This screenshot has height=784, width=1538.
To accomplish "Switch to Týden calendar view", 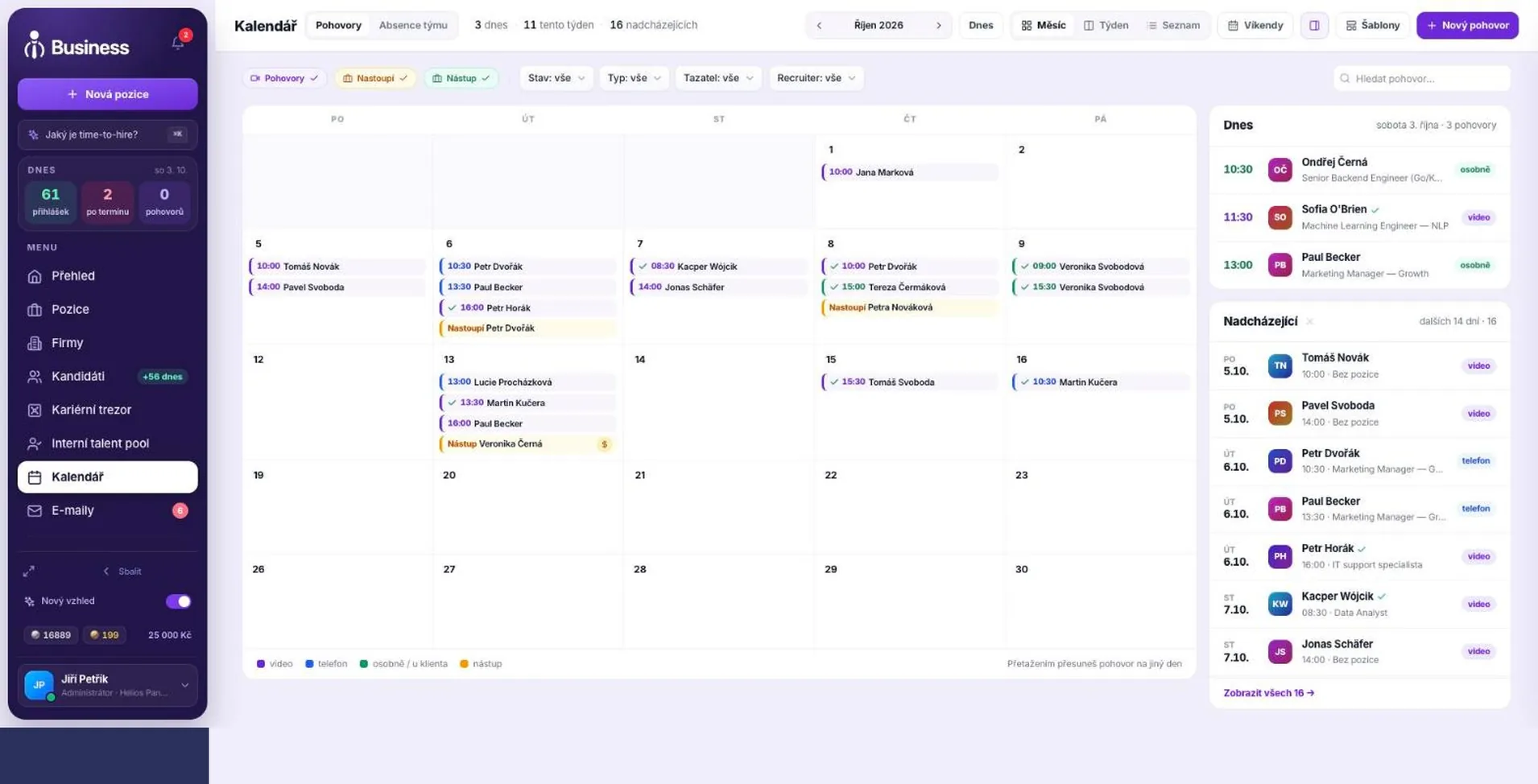I will [x=1106, y=26].
